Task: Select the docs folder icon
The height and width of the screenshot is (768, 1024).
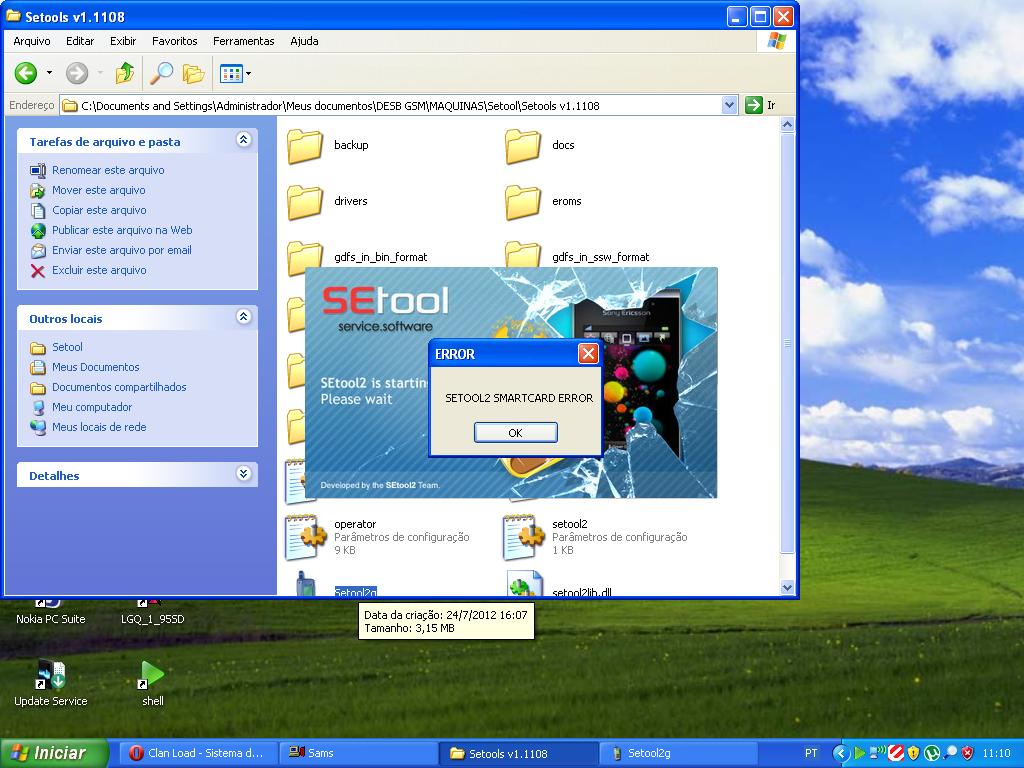Action: click(523, 146)
